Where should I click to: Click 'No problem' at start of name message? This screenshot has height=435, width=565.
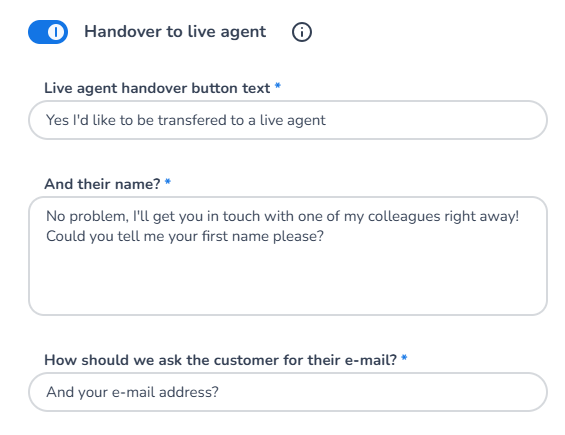(x=87, y=217)
